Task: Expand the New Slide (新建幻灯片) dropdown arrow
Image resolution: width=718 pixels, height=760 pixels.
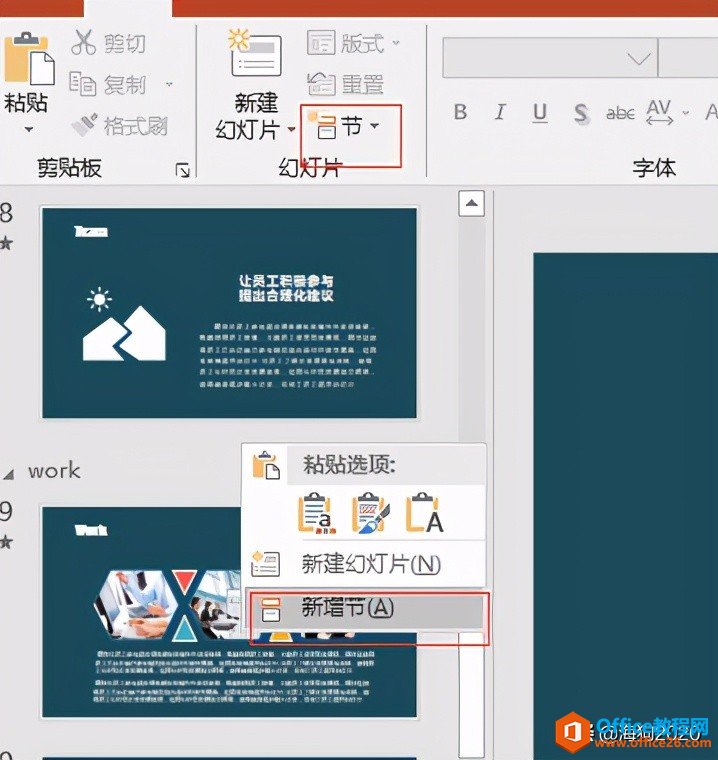Action: [291, 129]
